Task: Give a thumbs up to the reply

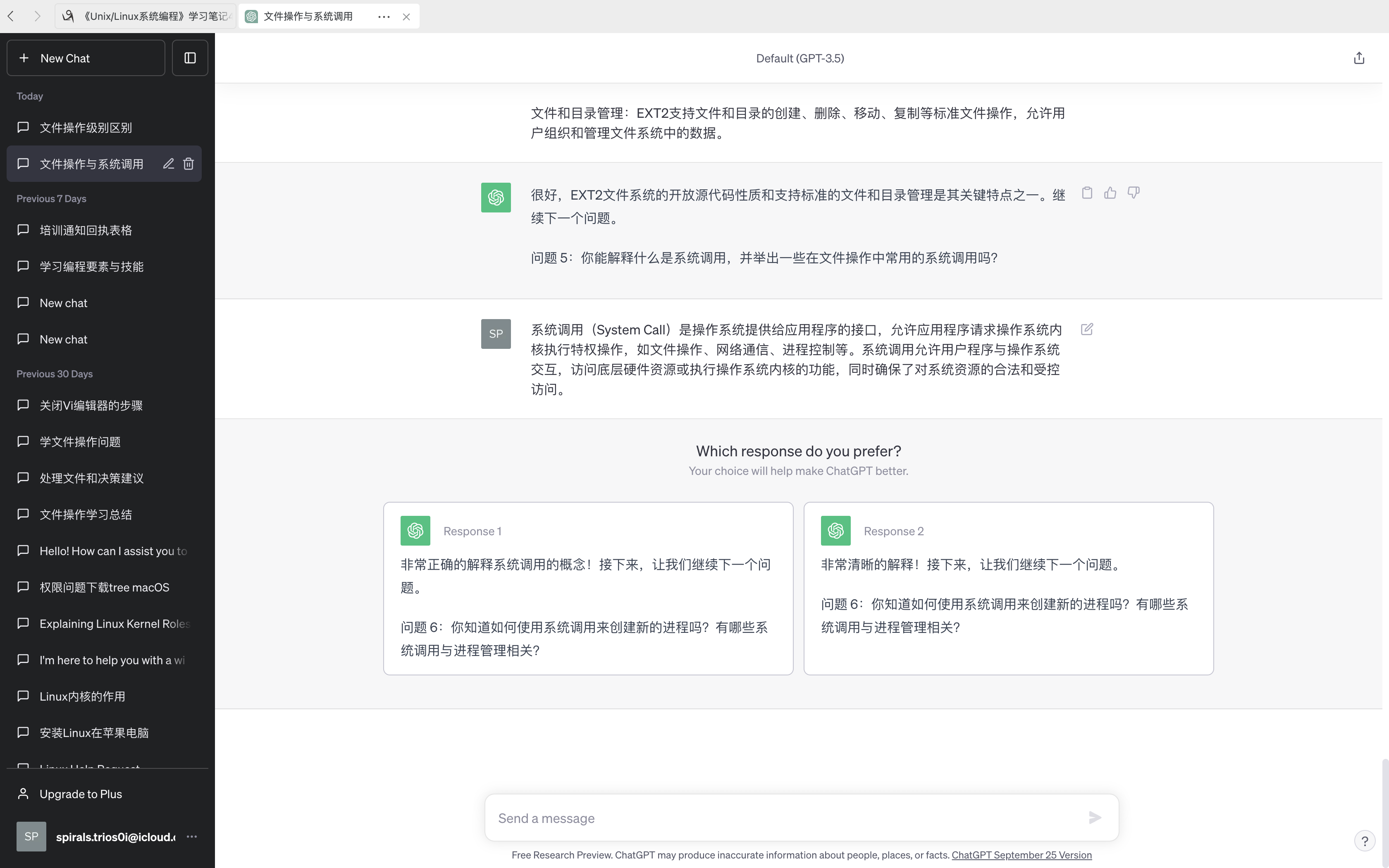Action: [x=1110, y=193]
